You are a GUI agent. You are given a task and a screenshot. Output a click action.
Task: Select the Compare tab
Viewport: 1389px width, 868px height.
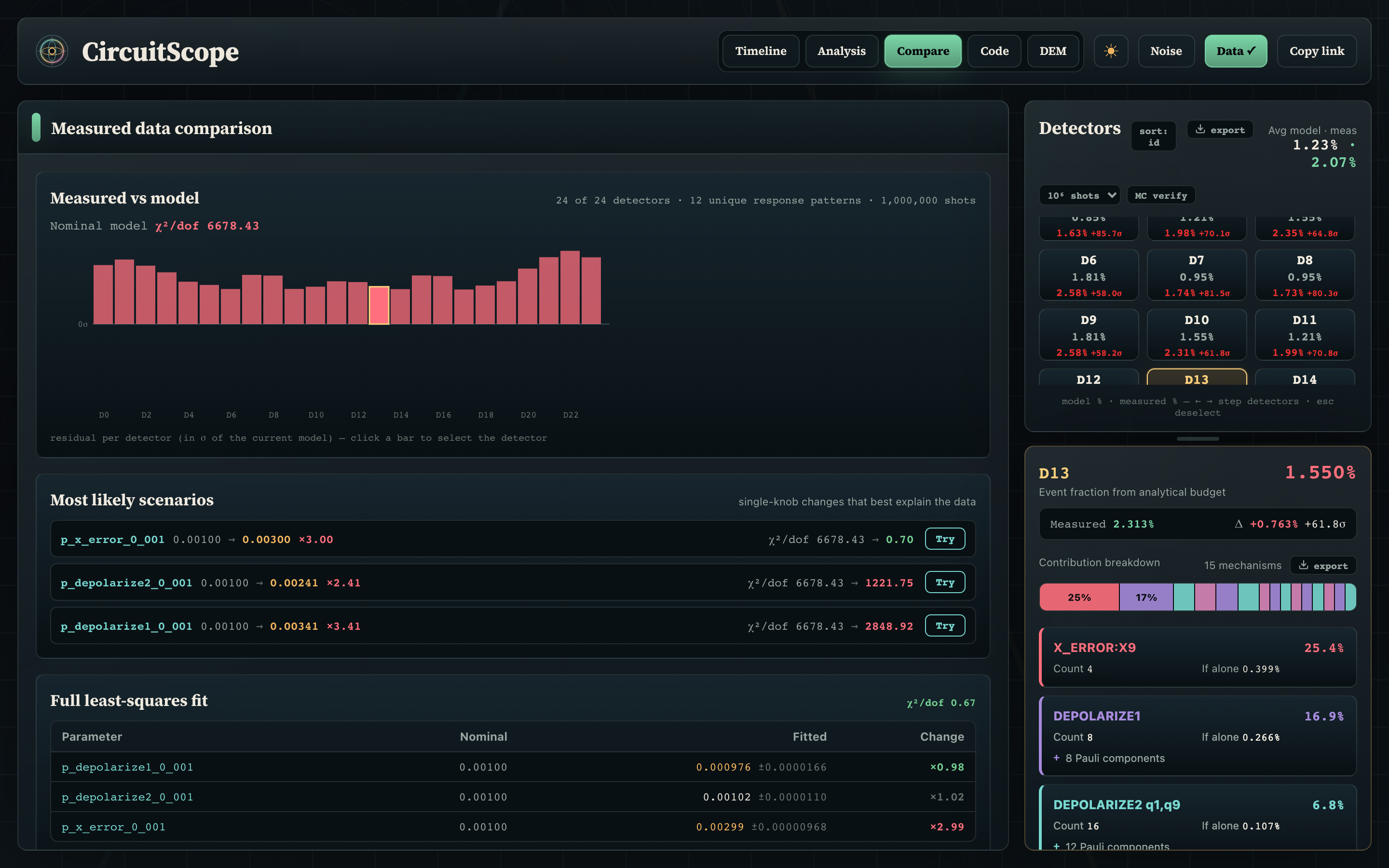coord(923,51)
